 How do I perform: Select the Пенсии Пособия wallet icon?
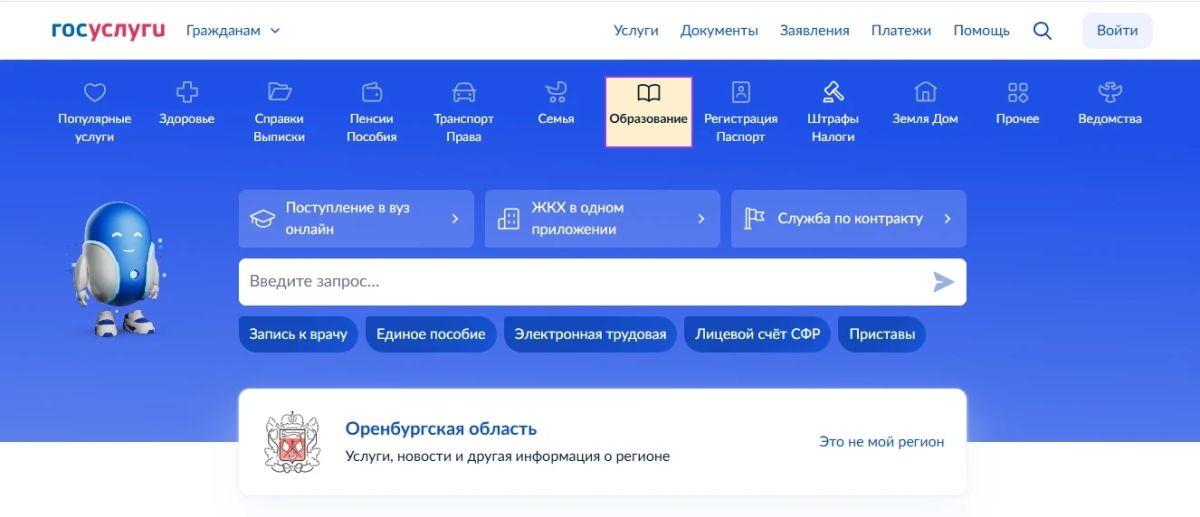(x=371, y=92)
